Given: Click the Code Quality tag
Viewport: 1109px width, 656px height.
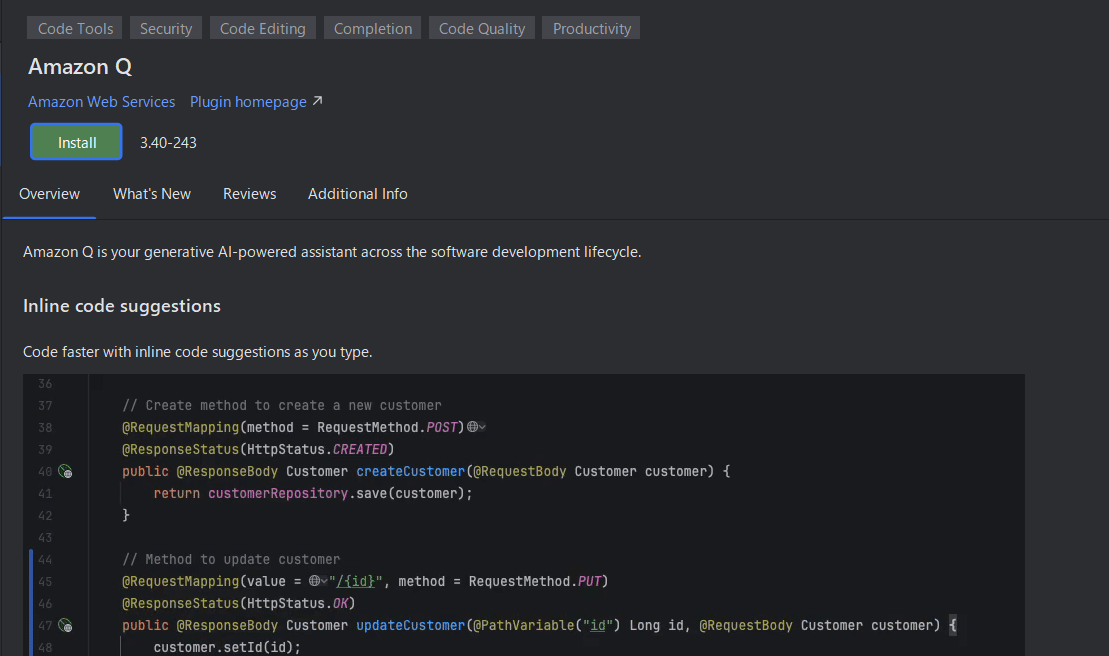Looking at the screenshot, I should coord(482,28).
